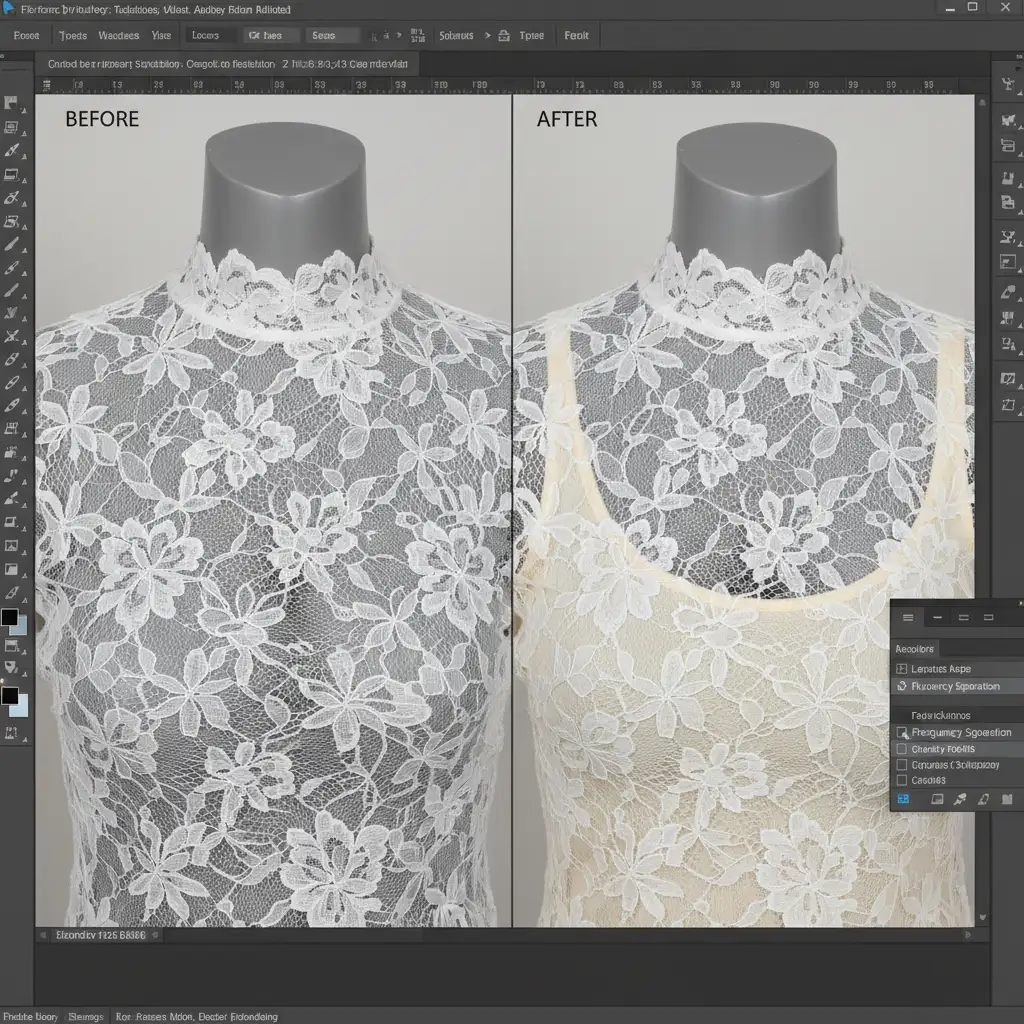This screenshot has height=1024, width=1024.
Task: Switch to the Aeoollors panel tab
Action: coord(915,648)
